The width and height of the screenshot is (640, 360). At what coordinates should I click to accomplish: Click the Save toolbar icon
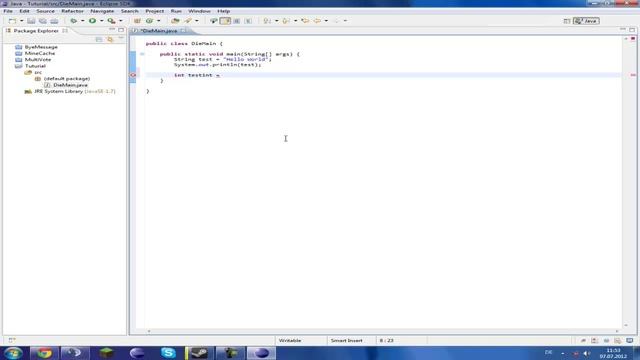[31, 21]
